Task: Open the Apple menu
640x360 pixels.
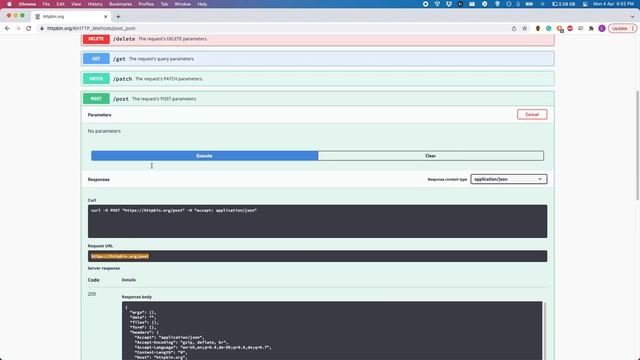Action: [x=9, y=4]
